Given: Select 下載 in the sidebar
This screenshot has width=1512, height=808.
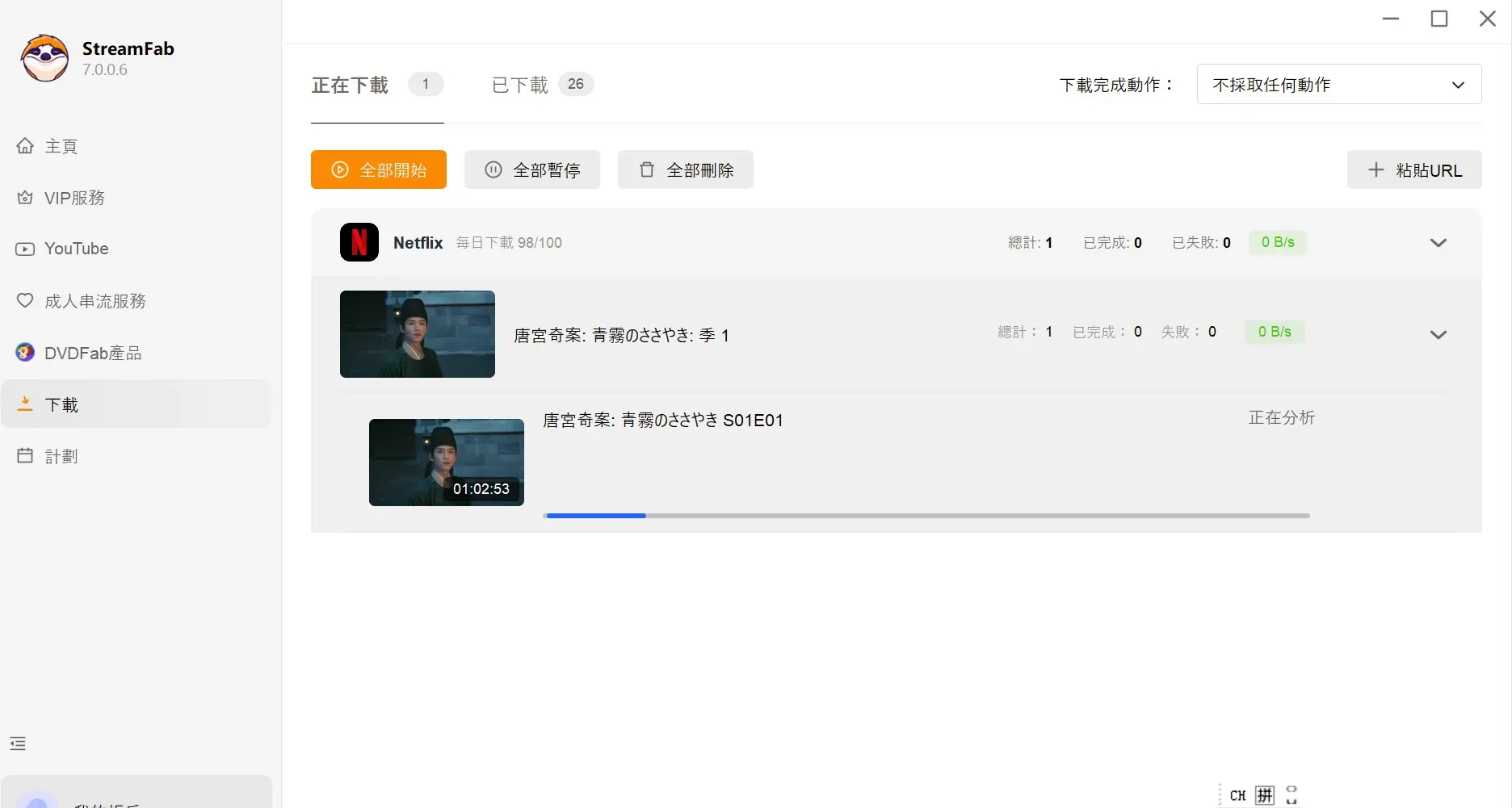Looking at the screenshot, I should 136,404.
